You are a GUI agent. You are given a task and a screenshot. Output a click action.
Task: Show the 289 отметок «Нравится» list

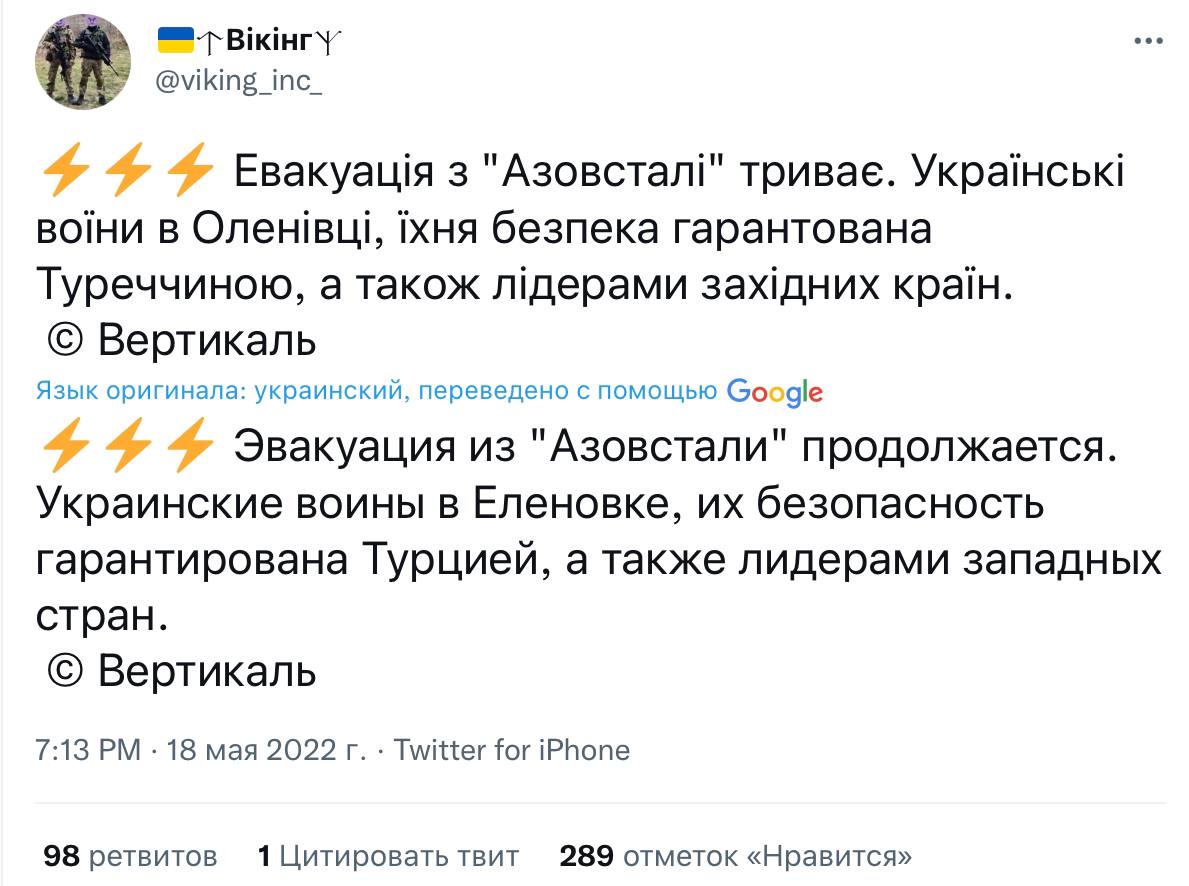pos(736,856)
